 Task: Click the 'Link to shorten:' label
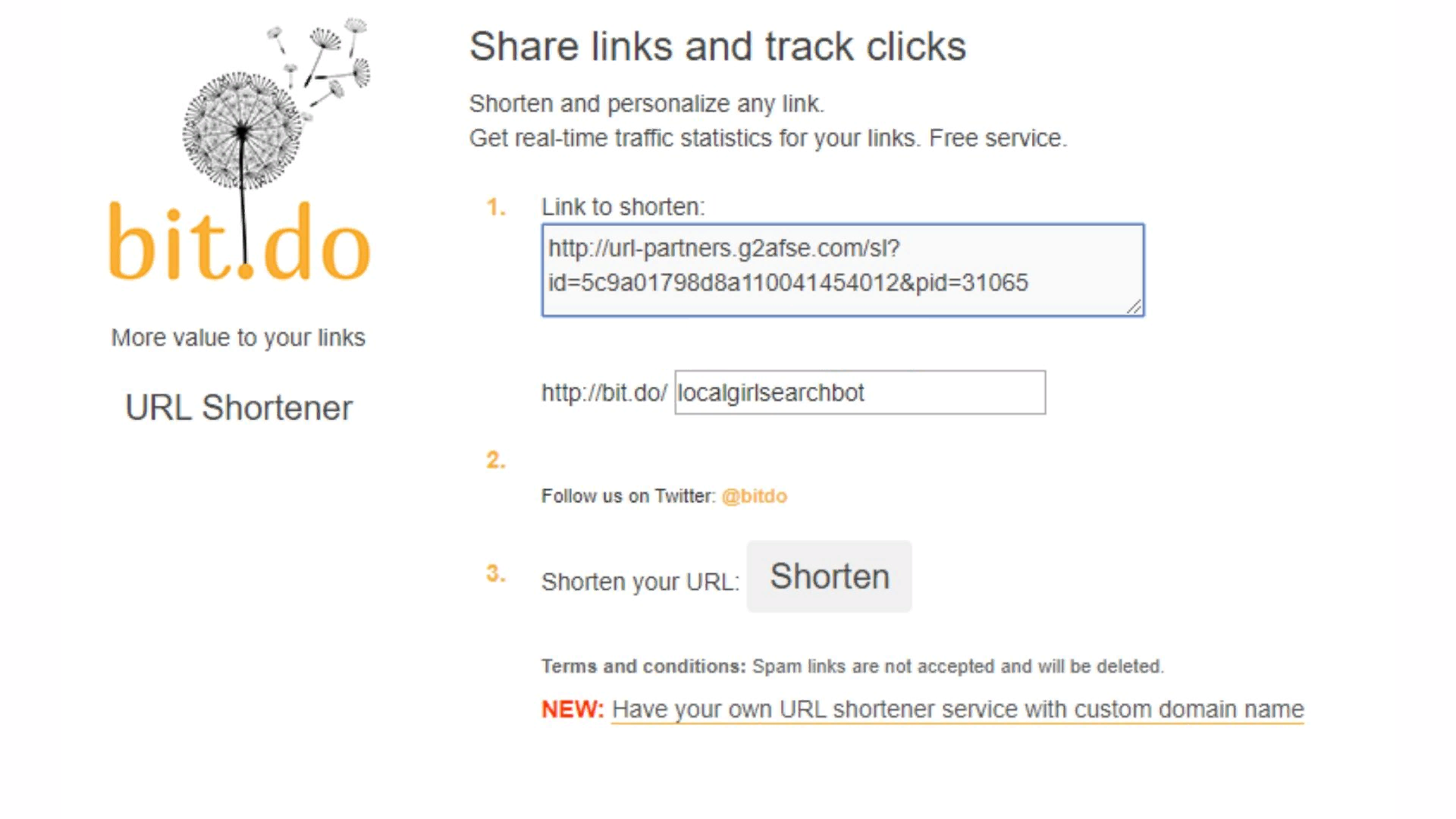(623, 207)
